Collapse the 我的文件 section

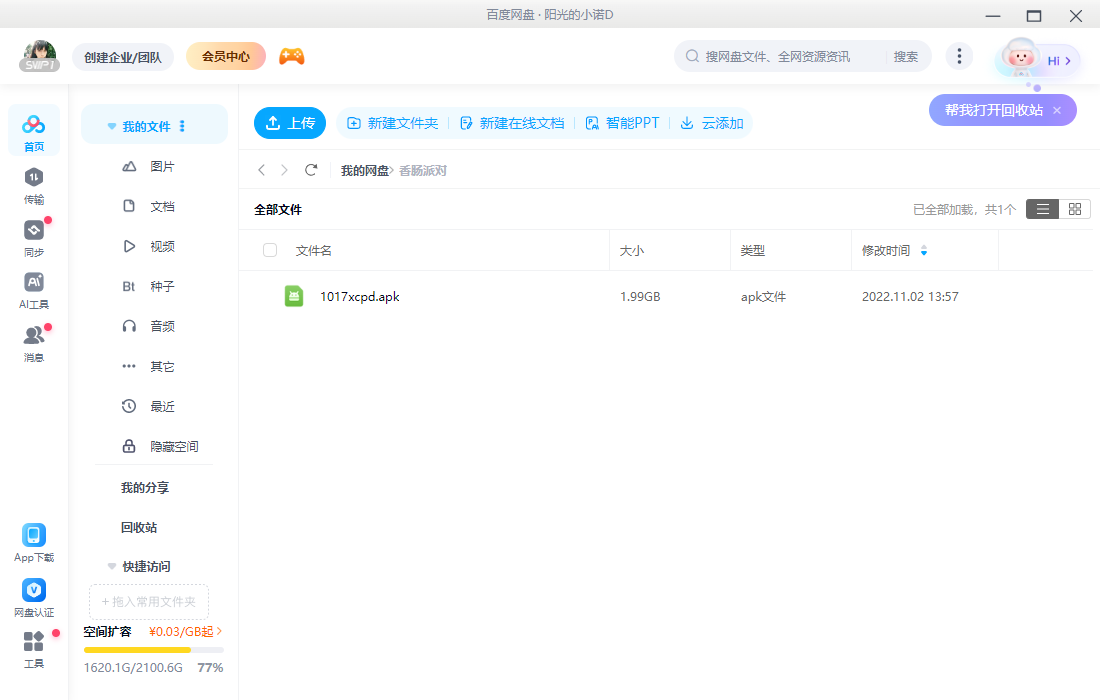(x=111, y=124)
